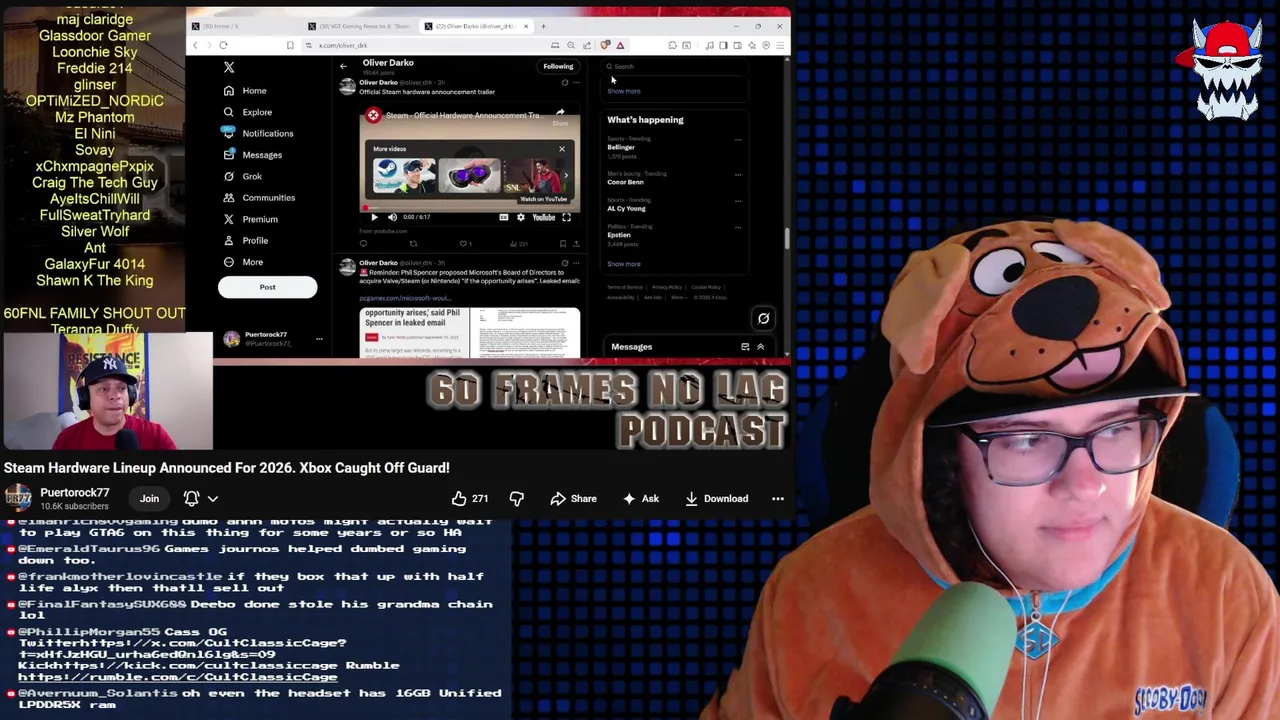Toggle closed captions on the embedded video
This screenshot has height=720, width=1280.
[x=503, y=217]
